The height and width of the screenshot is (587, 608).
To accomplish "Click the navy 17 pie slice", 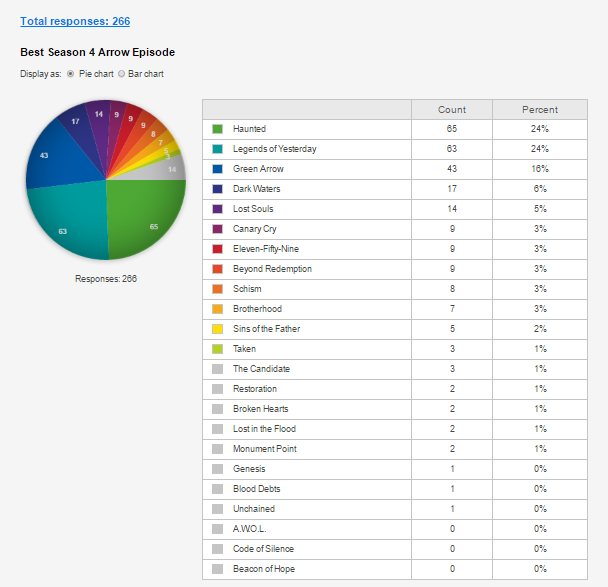I will pyautogui.click(x=79, y=130).
